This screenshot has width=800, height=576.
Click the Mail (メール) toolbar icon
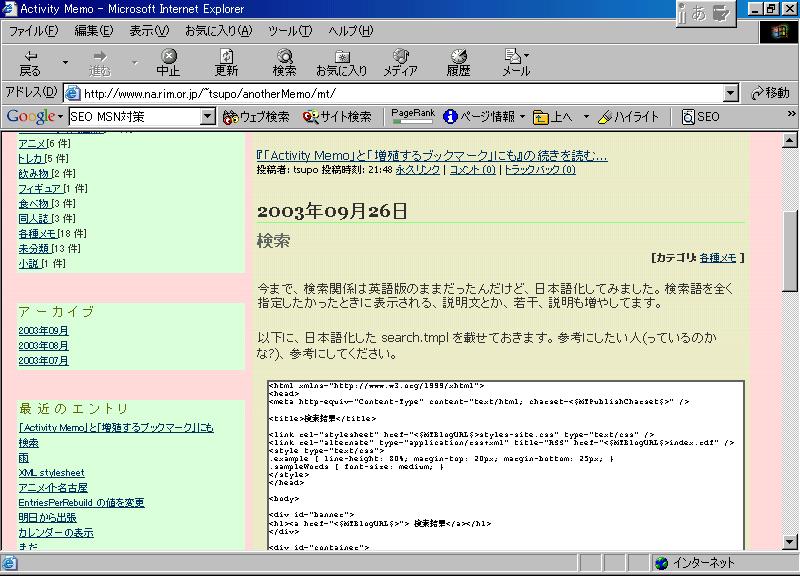coord(516,62)
